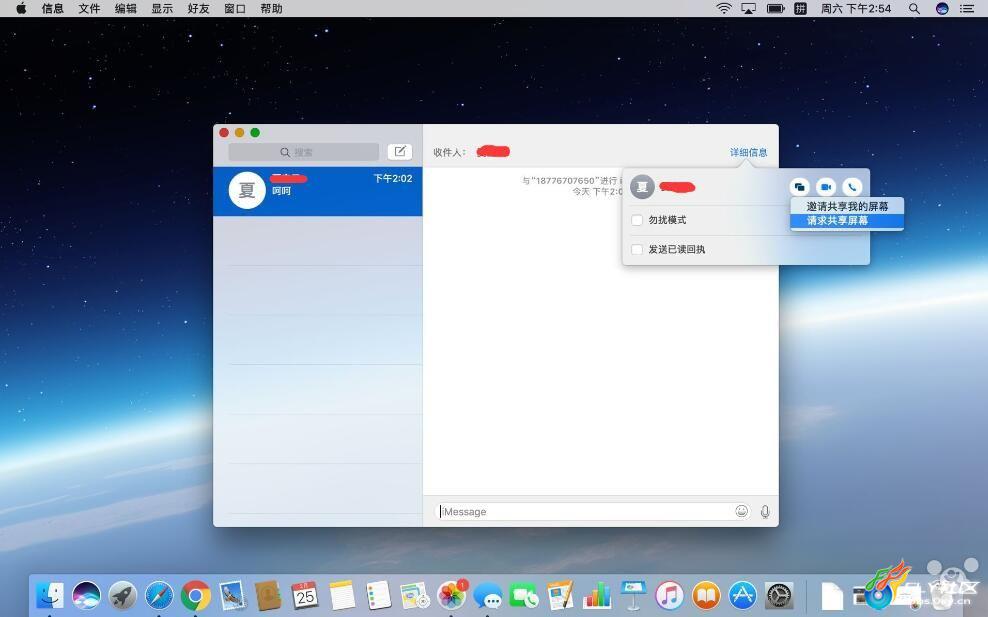Screen dimensions: 988x617
Task: Click the 详细信息 link
Action: (x=749, y=153)
